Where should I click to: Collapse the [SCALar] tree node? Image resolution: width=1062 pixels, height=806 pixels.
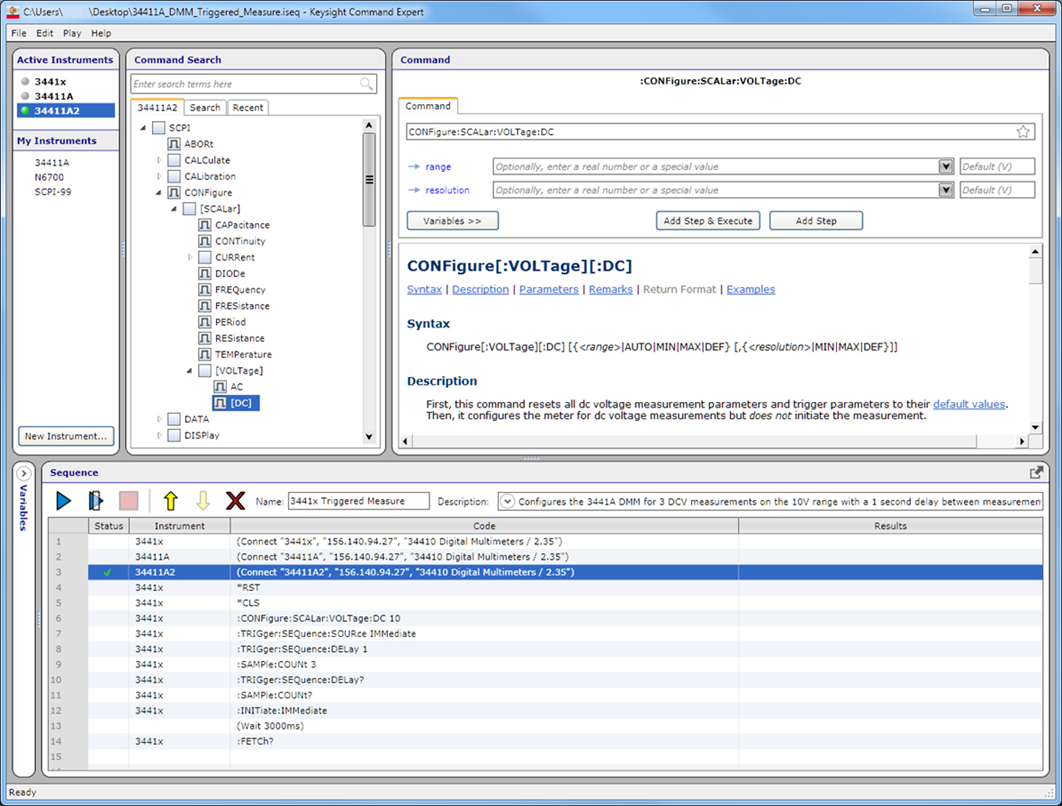pyautogui.click(x=174, y=209)
